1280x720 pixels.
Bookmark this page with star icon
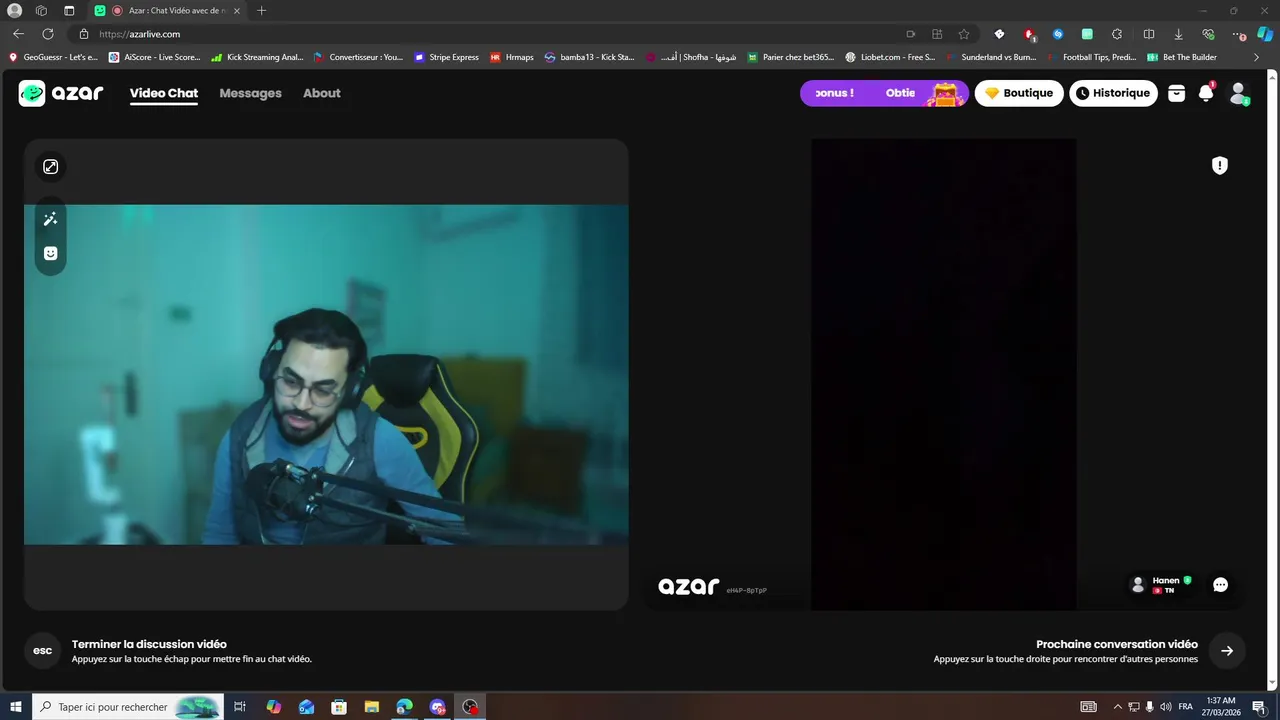(964, 34)
